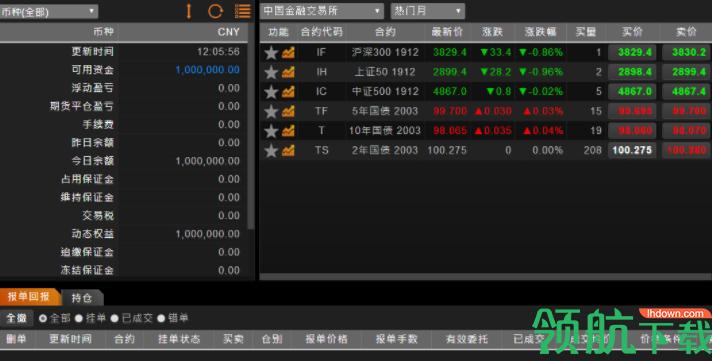This screenshot has height=361, width=712.
Task: Click the orange up-down arrow icon
Action: click(189, 11)
